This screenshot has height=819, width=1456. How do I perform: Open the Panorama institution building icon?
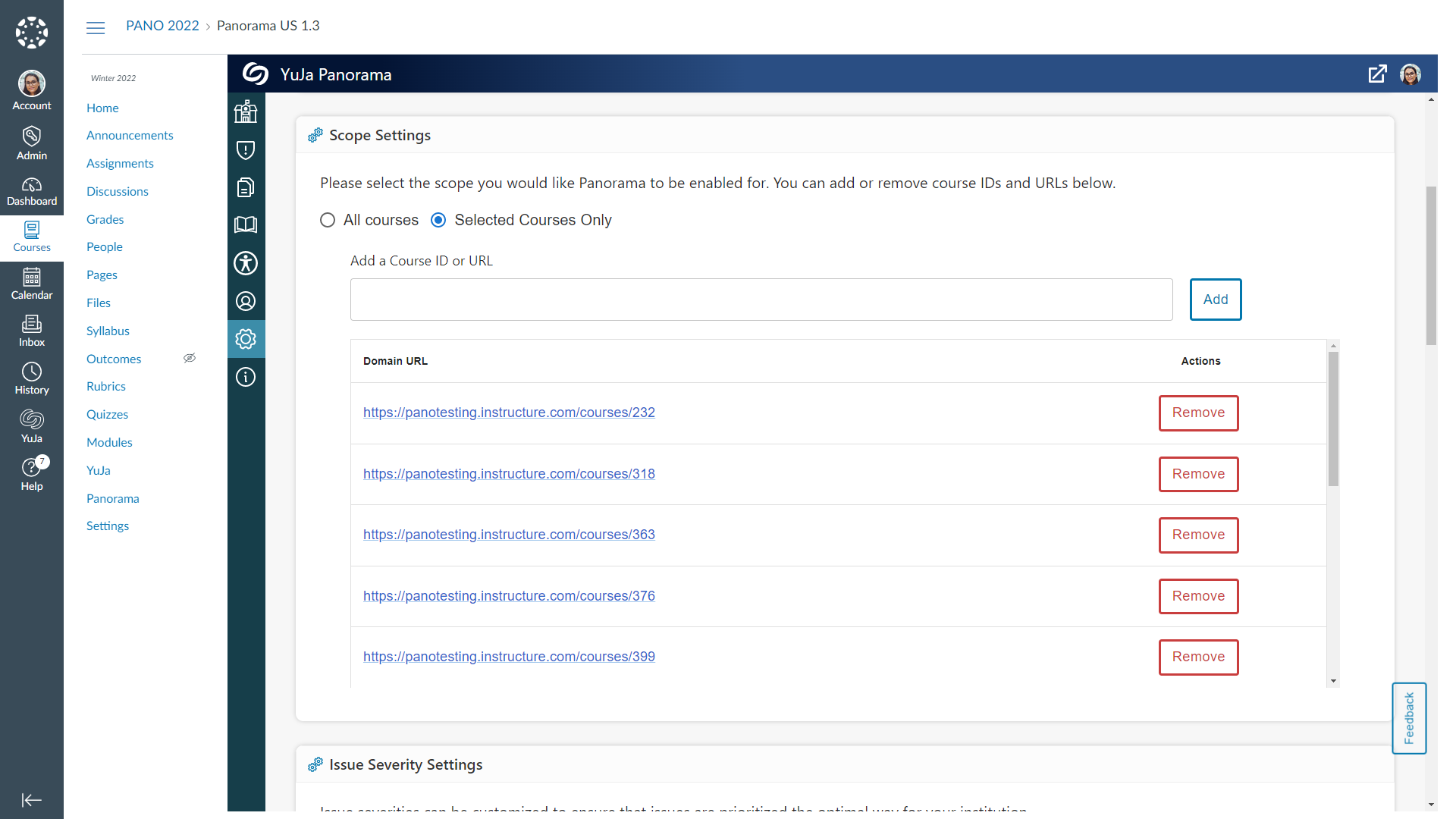click(x=246, y=111)
